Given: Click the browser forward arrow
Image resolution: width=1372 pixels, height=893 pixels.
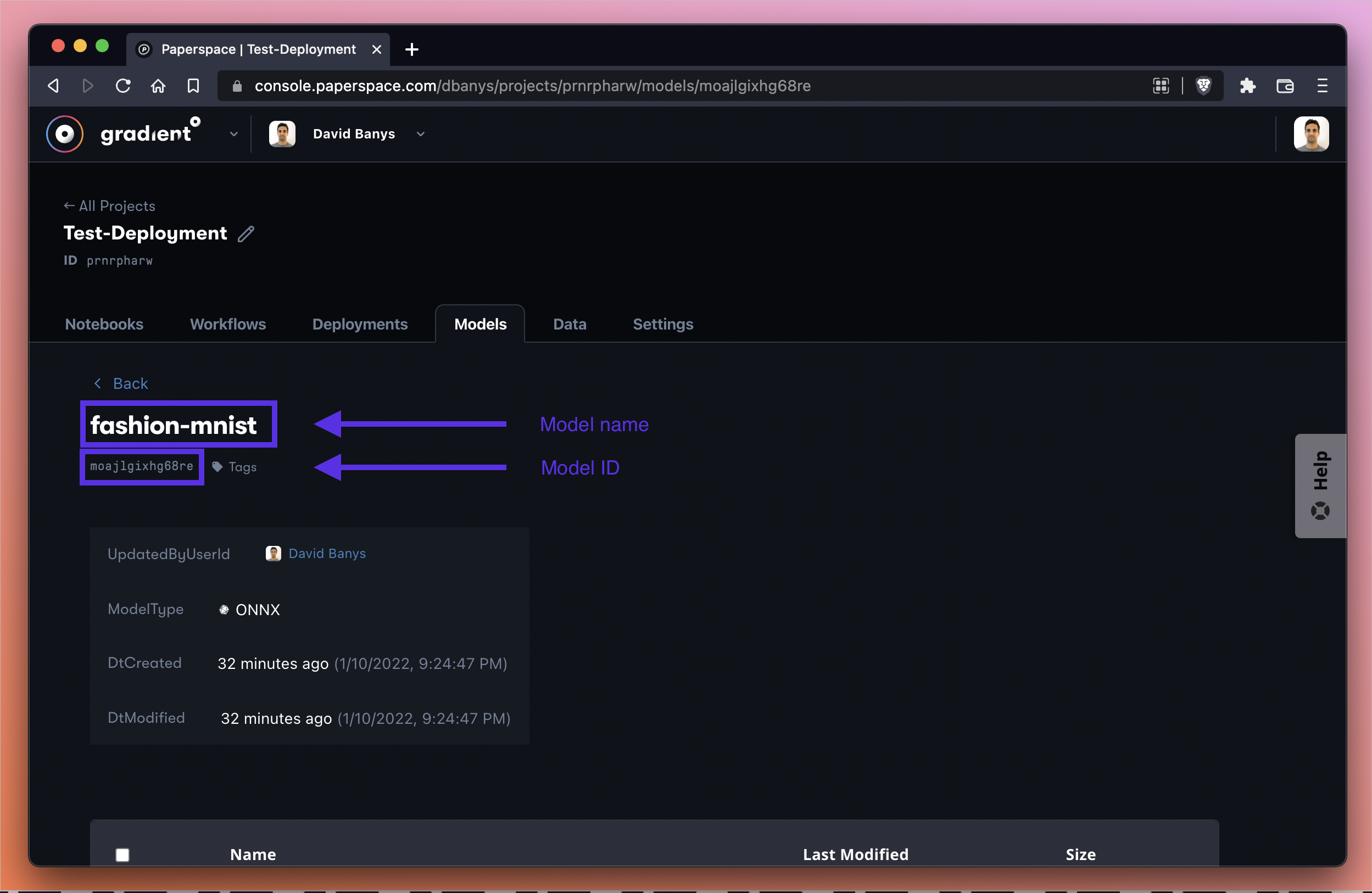Looking at the screenshot, I should click(88, 86).
